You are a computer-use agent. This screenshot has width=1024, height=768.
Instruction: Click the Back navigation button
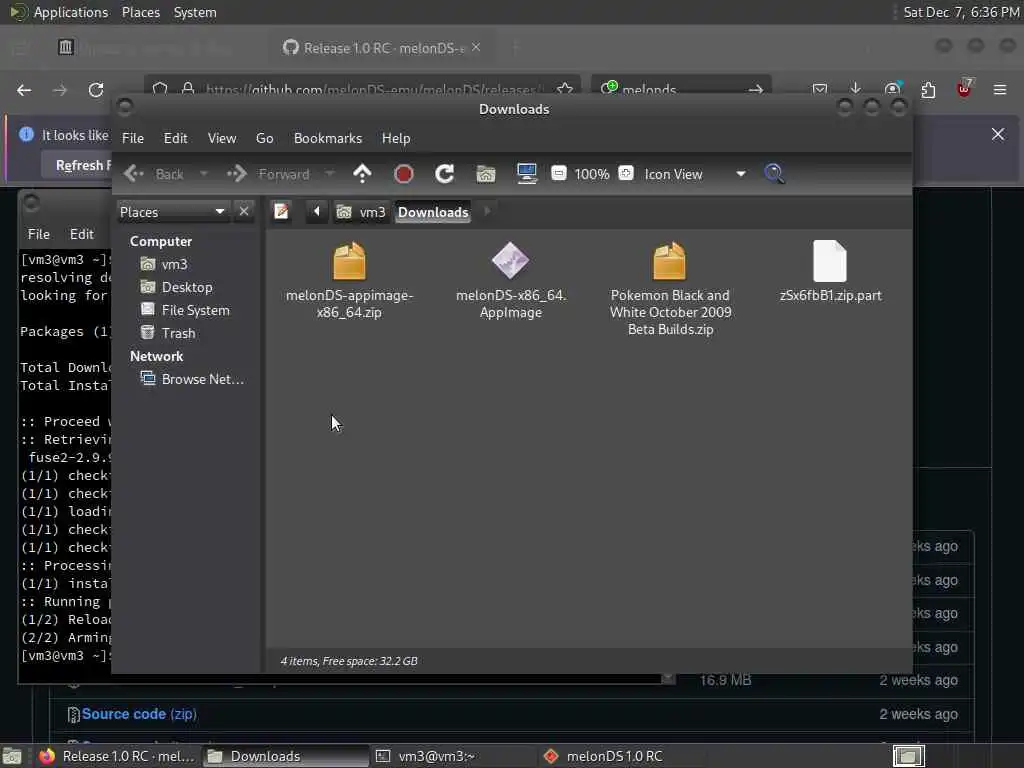[154, 174]
